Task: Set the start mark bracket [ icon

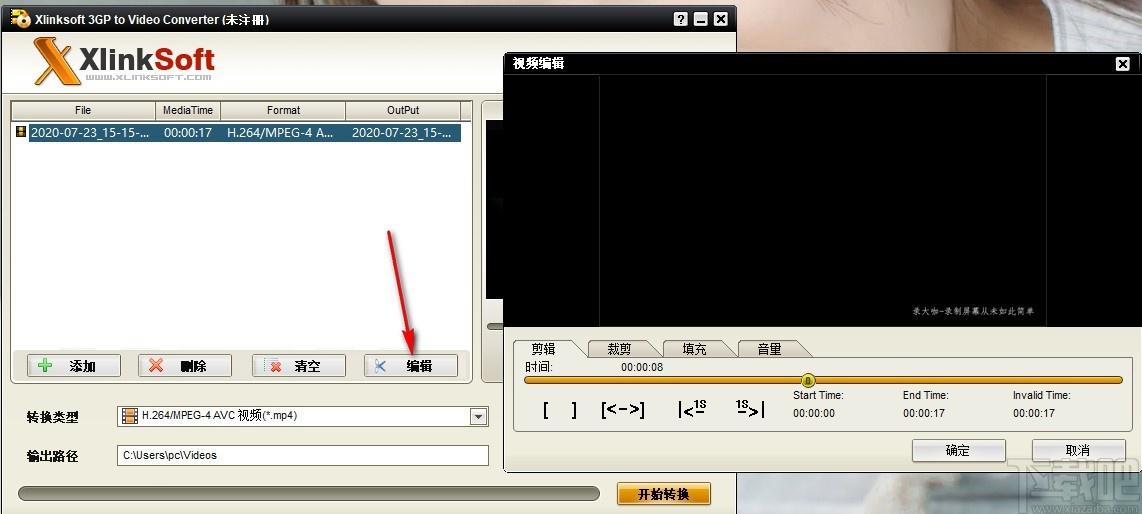Action: (x=546, y=411)
